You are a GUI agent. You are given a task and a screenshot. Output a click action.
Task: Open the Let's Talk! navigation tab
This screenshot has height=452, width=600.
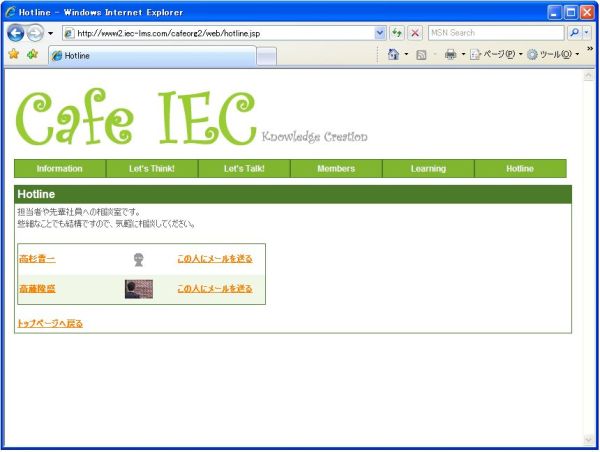coord(244,169)
